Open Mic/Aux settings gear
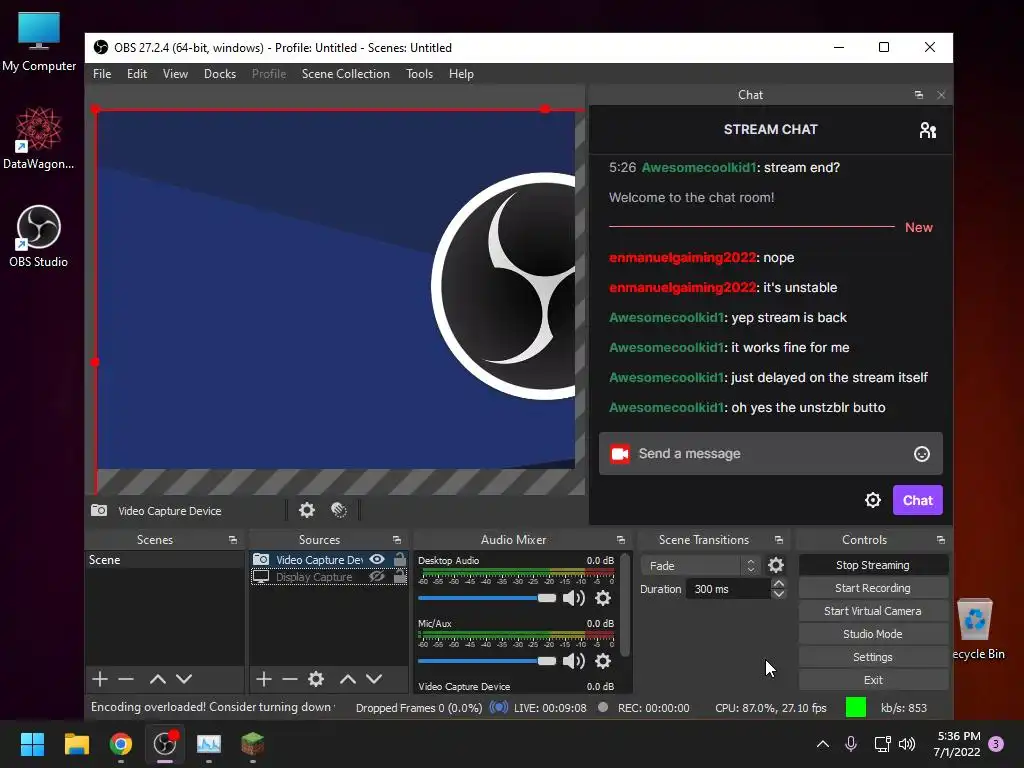Screen dimensions: 1024x768 (603, 661)
